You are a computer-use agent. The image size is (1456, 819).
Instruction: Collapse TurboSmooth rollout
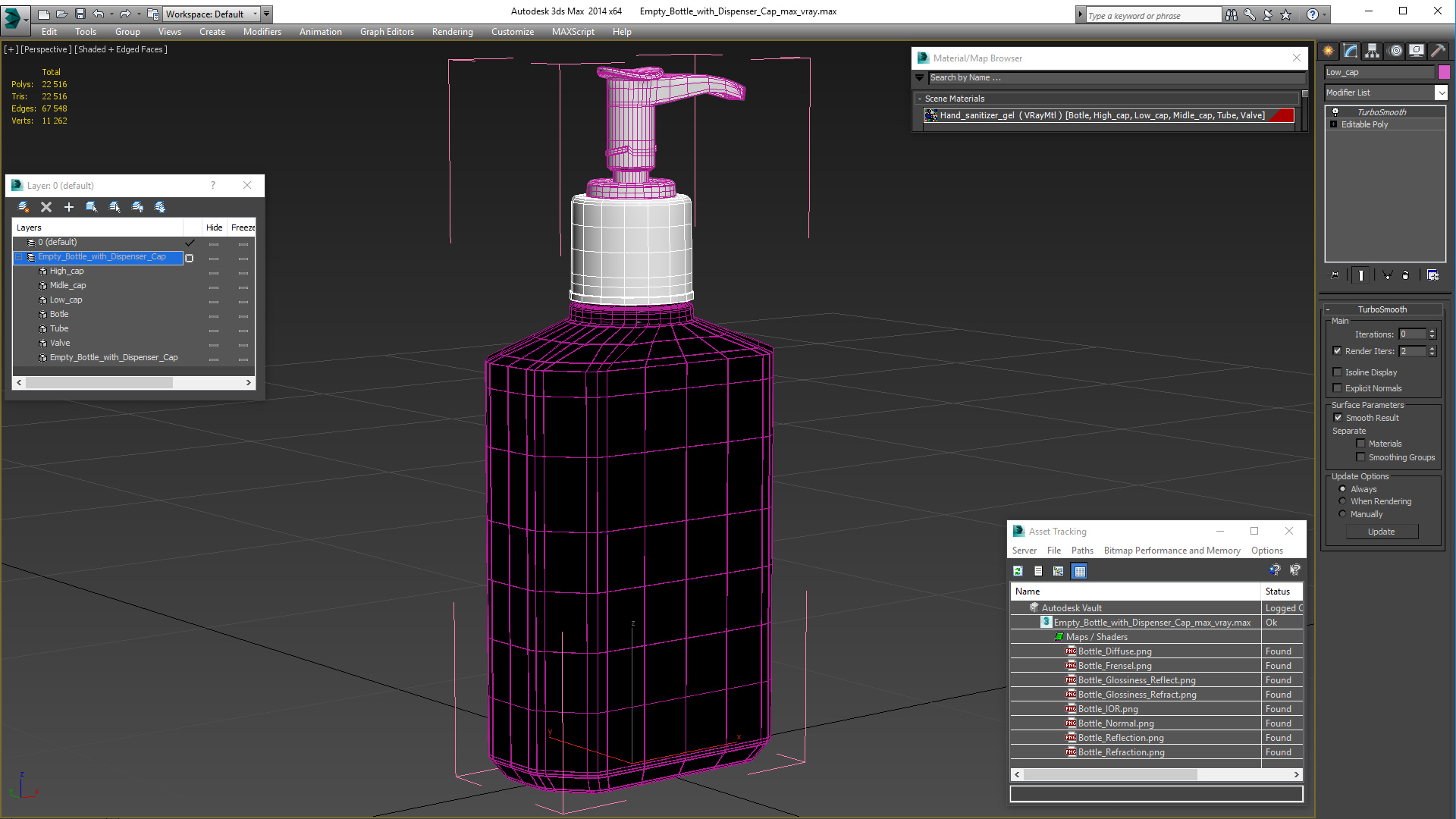1328,309
